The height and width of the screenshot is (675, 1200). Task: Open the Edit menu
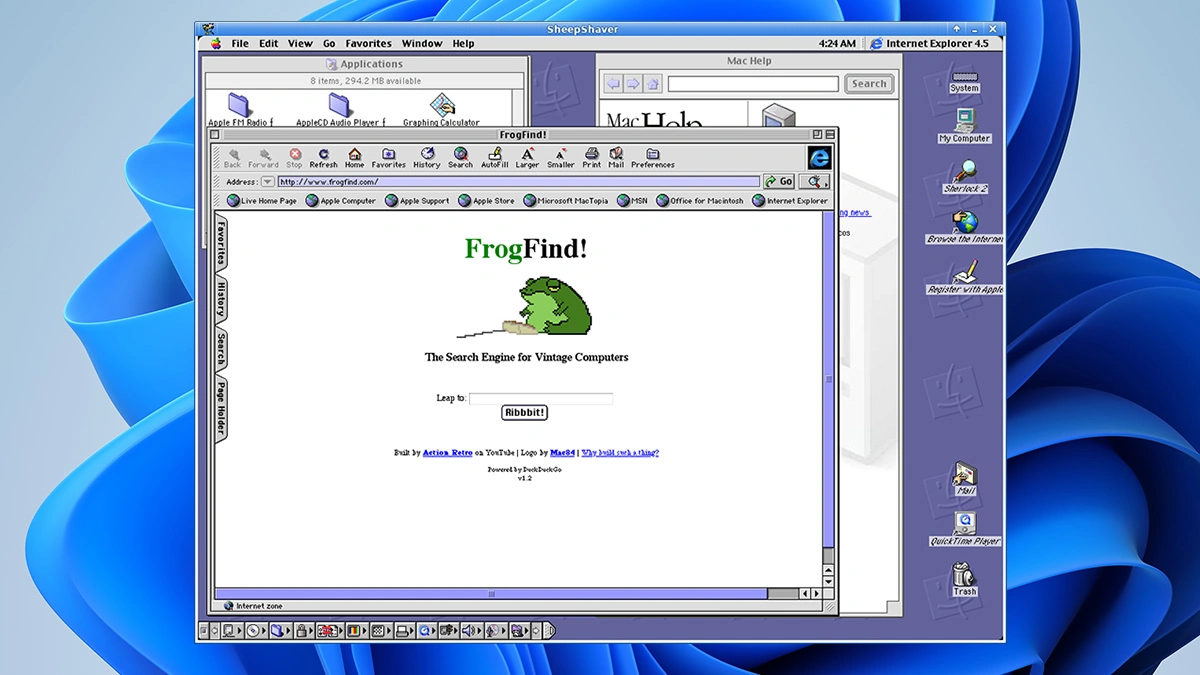(x=269, y=44)
